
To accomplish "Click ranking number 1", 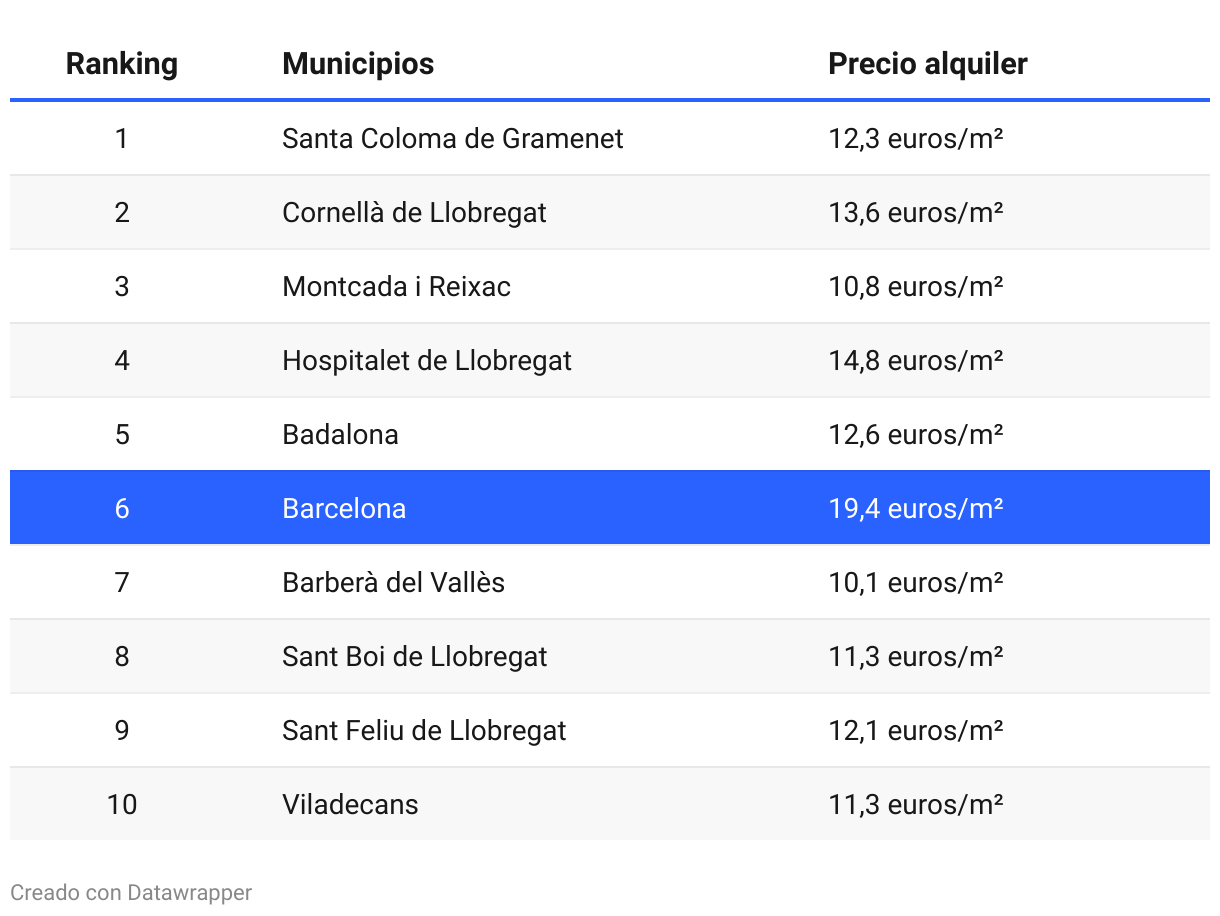I will [x=122, y=138].
